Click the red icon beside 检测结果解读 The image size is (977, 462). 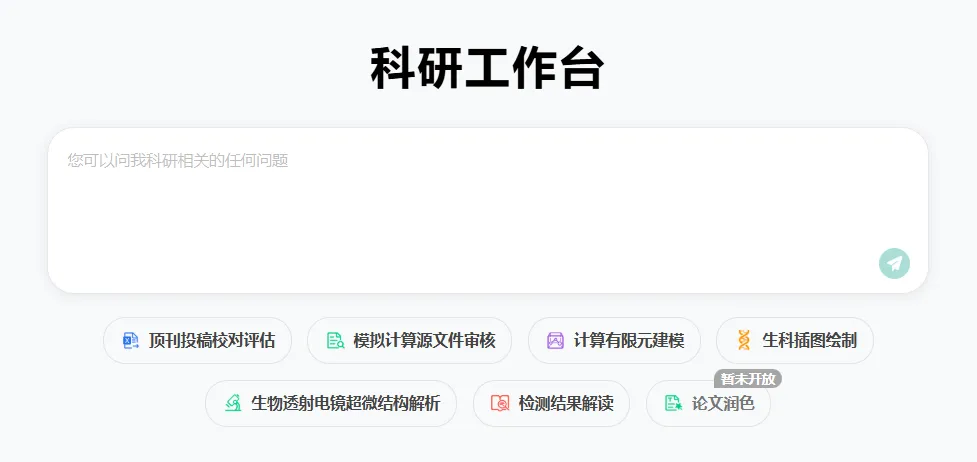[x=500, y=404]
